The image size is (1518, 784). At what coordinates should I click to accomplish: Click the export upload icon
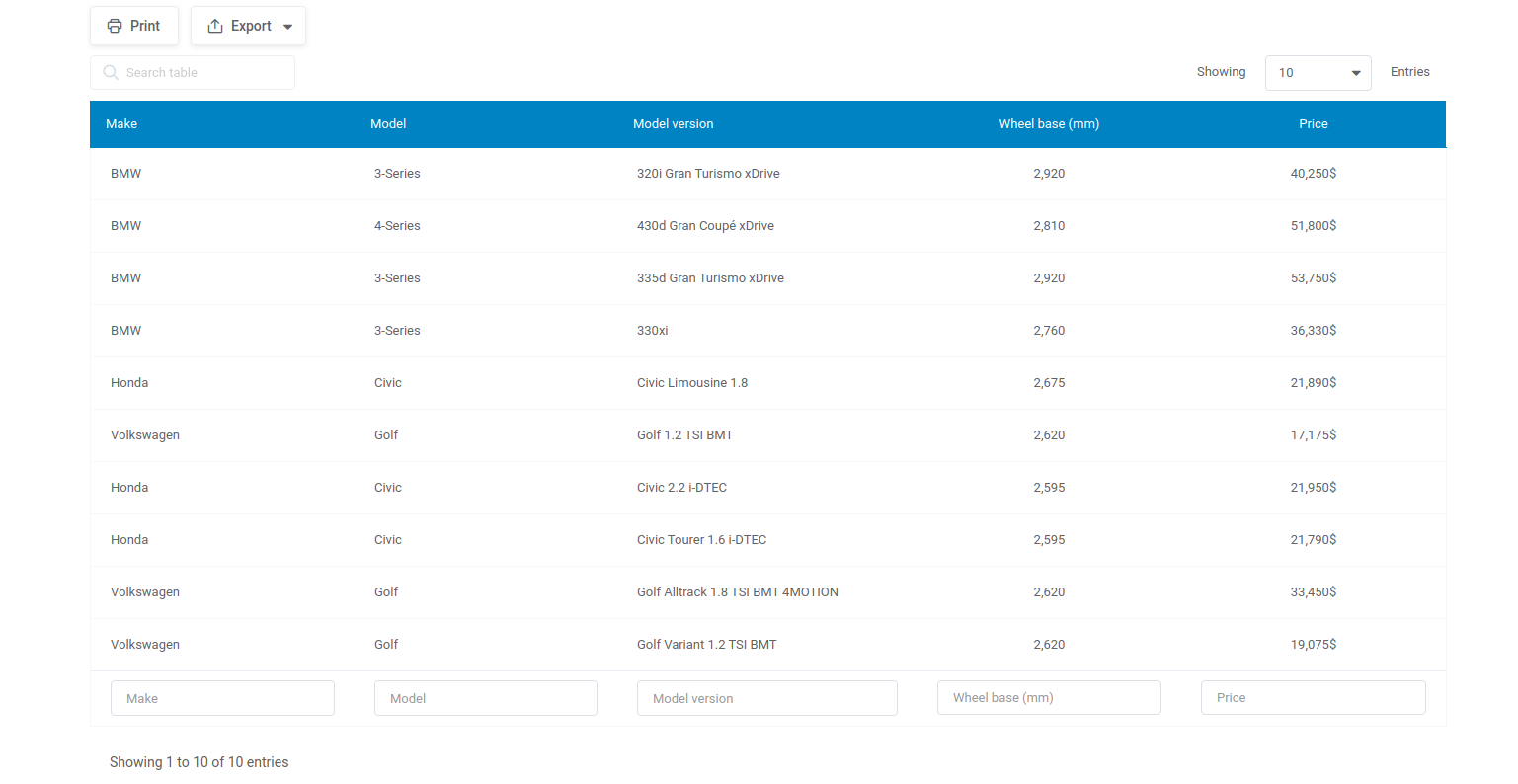tap(215, 26)
